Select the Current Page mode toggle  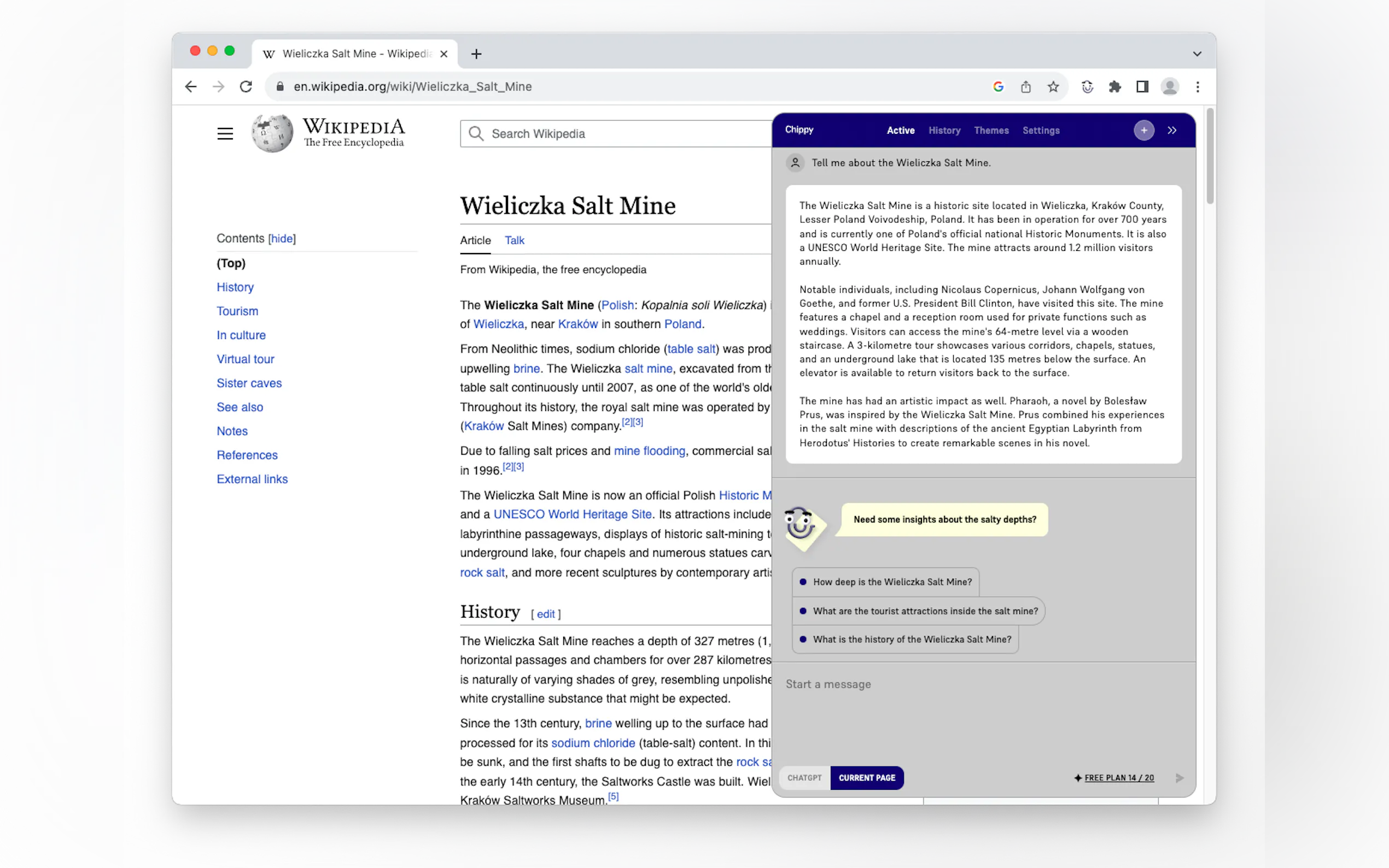(x=866, y=778)
